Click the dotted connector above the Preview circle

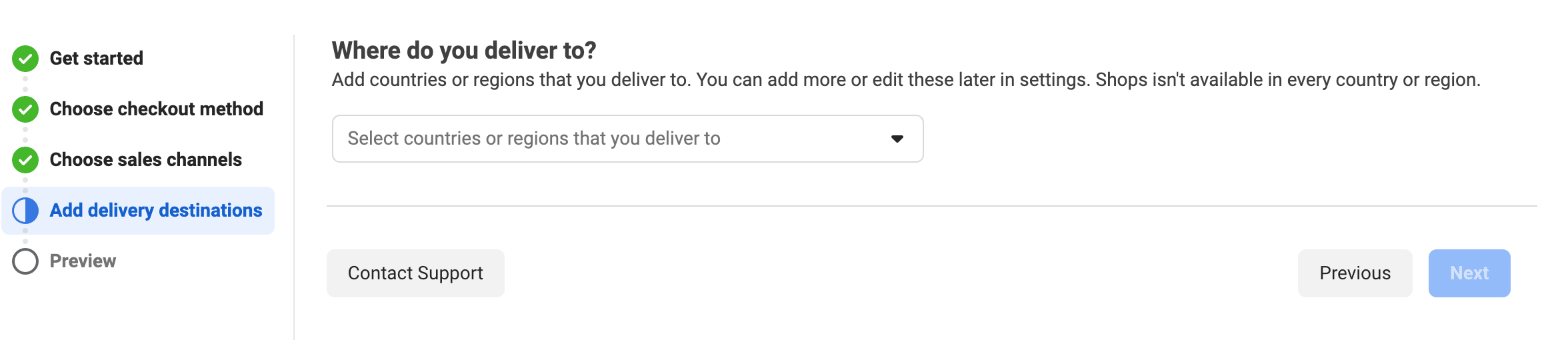click(25, 236)
